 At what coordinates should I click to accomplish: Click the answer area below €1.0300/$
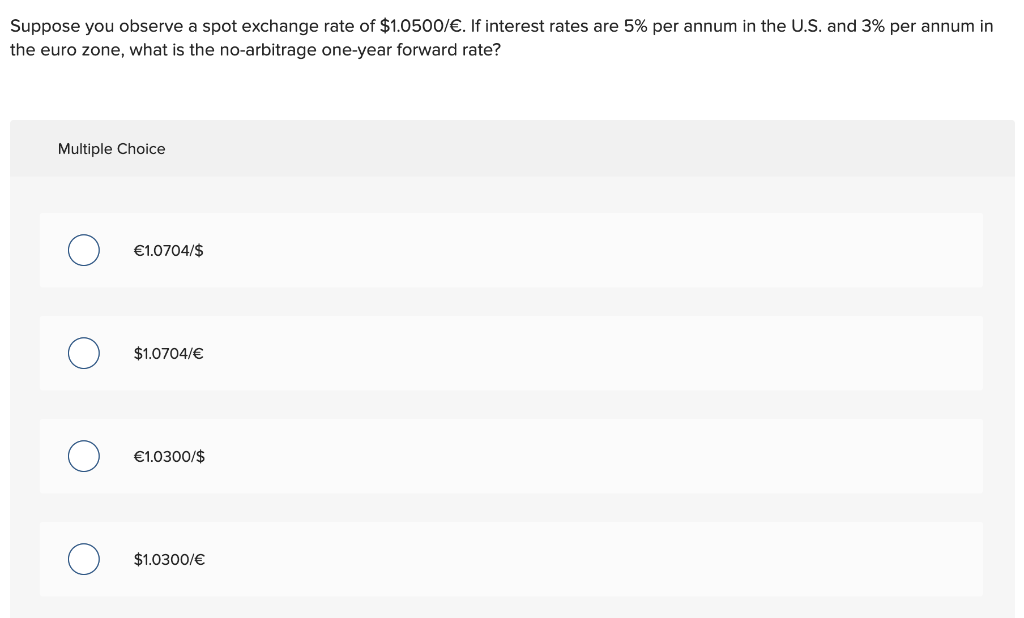(x=511, y=559)
